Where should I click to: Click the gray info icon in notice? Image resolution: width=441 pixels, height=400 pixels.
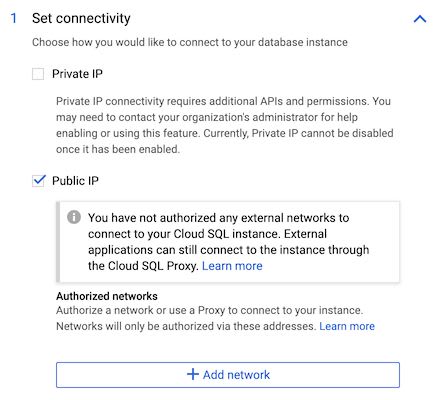(x=74, y=217)
